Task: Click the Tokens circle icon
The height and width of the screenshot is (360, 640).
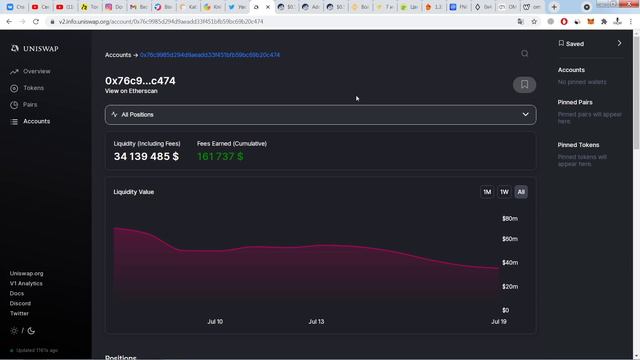Action: (x=14, y=89)
